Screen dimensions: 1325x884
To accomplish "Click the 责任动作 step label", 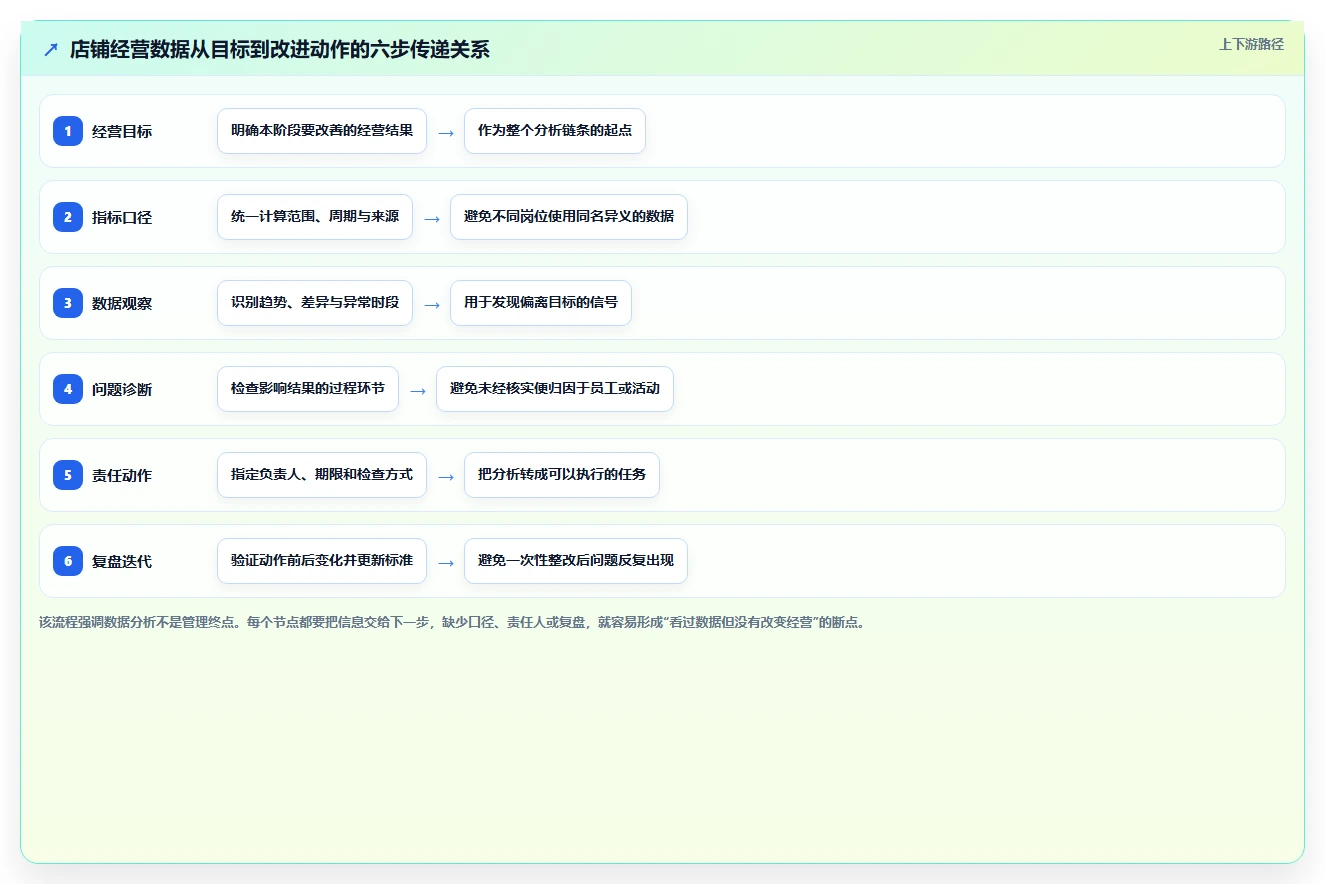I will [x=122, y=475].
